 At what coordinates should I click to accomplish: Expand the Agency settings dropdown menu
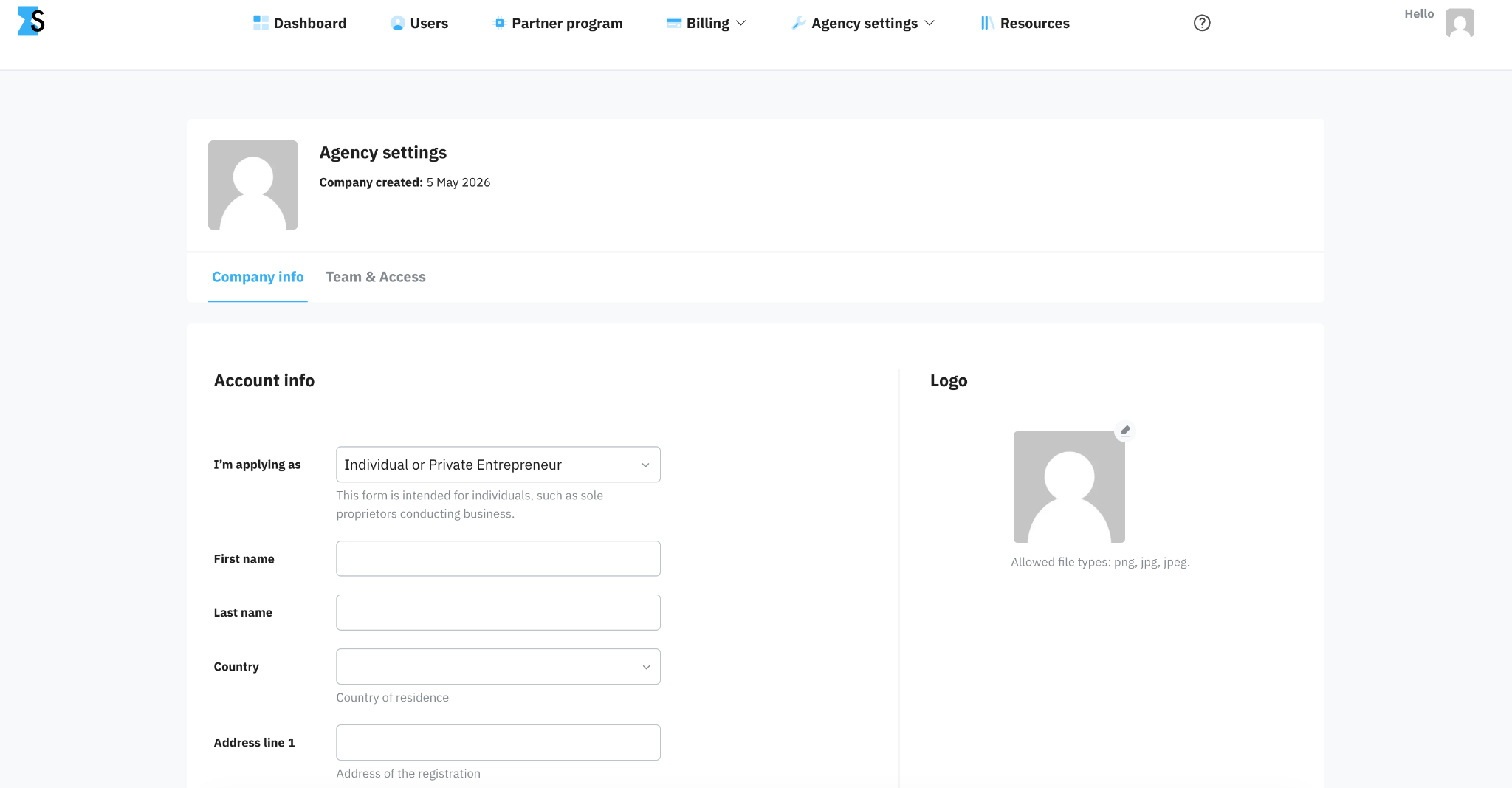click(863, 23)
